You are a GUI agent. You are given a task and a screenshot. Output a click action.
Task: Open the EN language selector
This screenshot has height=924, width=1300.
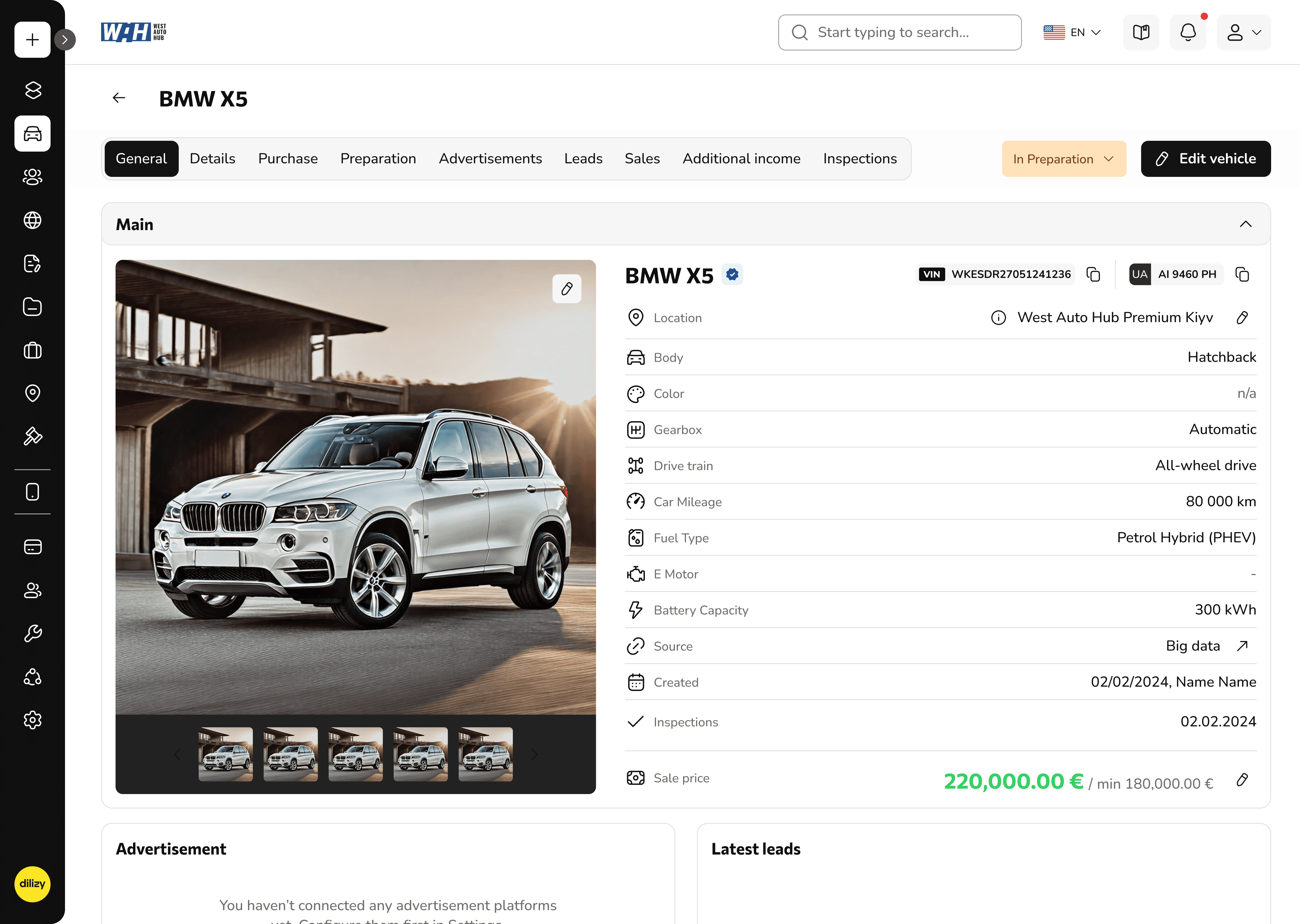click(1072, 32)
